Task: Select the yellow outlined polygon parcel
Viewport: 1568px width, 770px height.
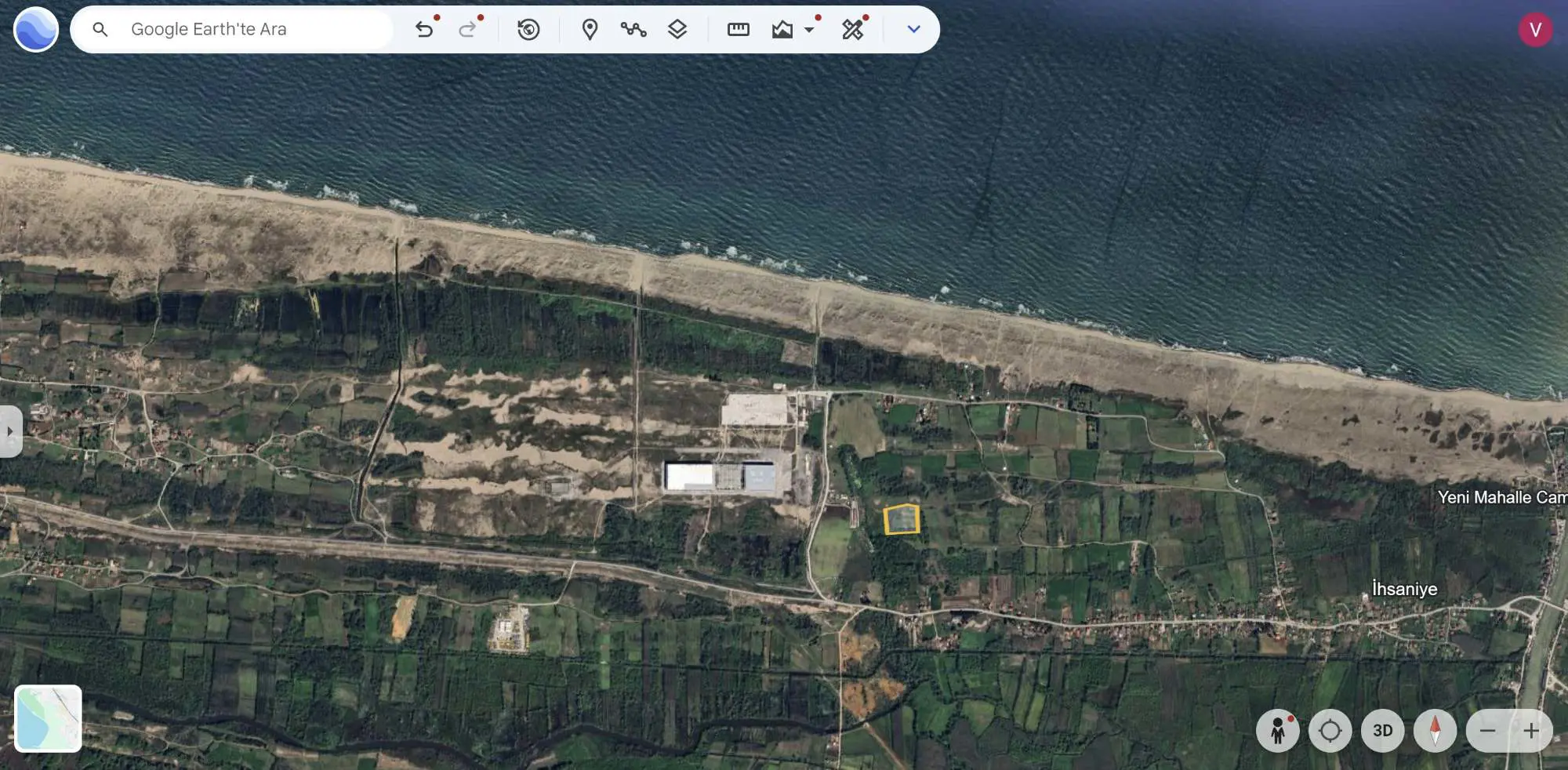Action: coord(902,520)
